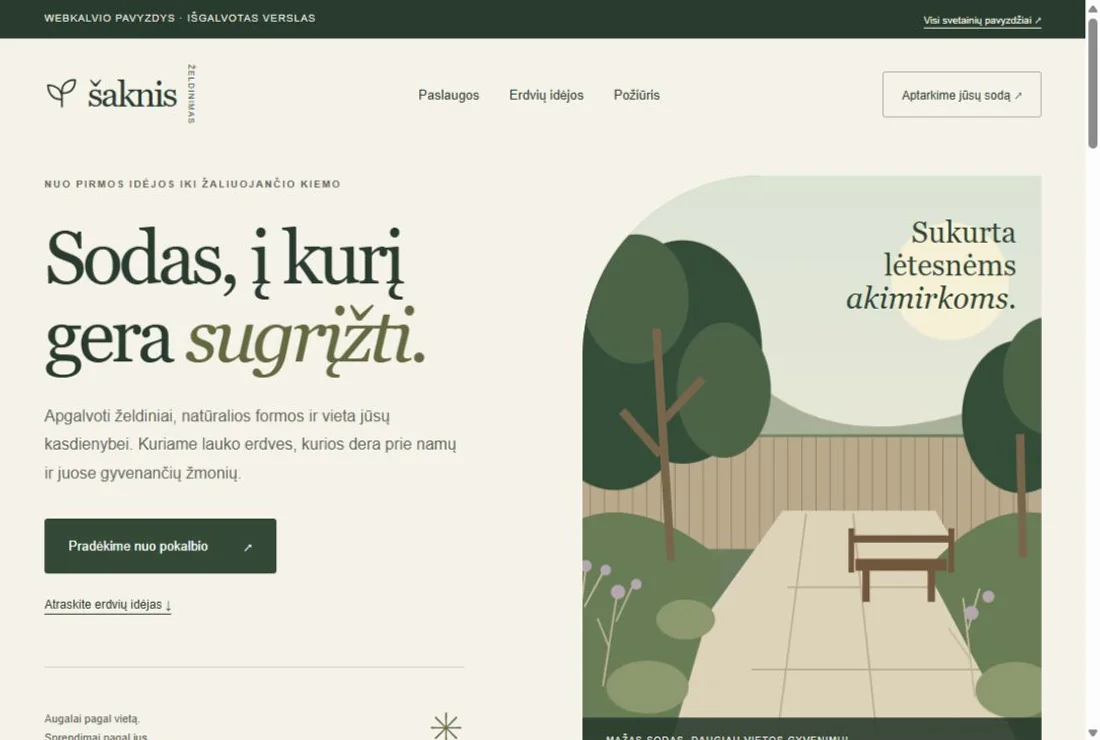Screen dimensions: 1100x740
Task: Follow the Atraskite erdvių idėjas link
Action: (107, 605)
